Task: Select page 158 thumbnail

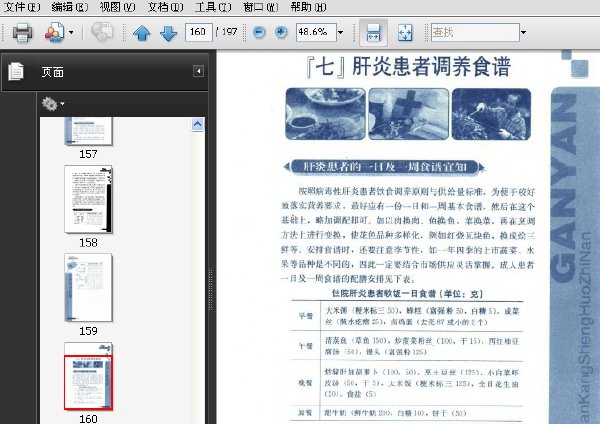Action: coord(88,199)
